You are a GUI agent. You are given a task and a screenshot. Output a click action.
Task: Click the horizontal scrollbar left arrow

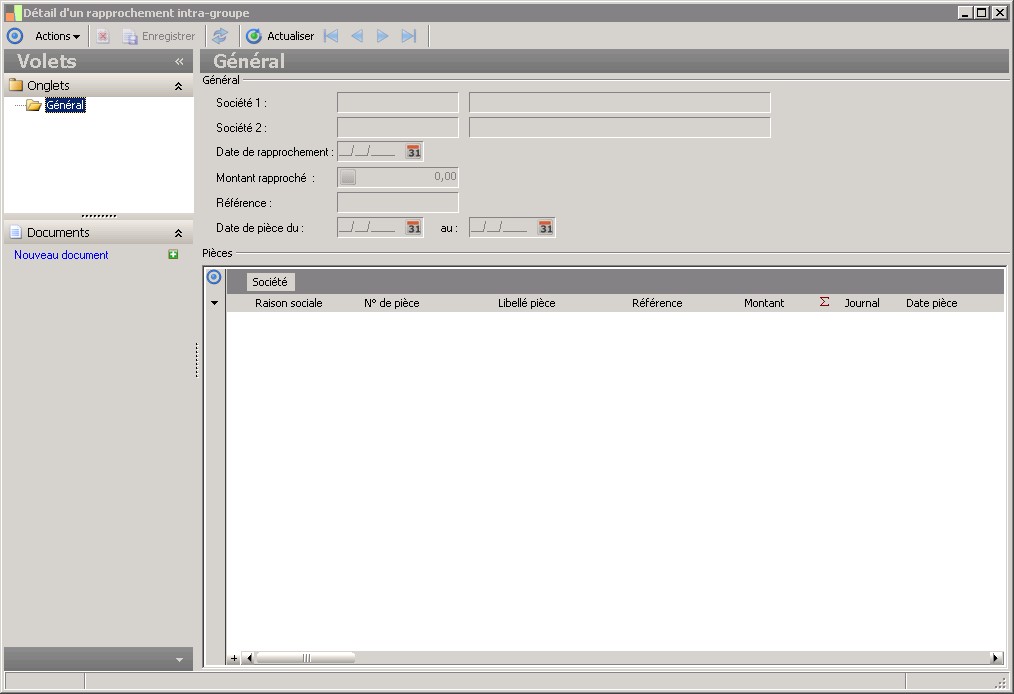coord(249,658)
